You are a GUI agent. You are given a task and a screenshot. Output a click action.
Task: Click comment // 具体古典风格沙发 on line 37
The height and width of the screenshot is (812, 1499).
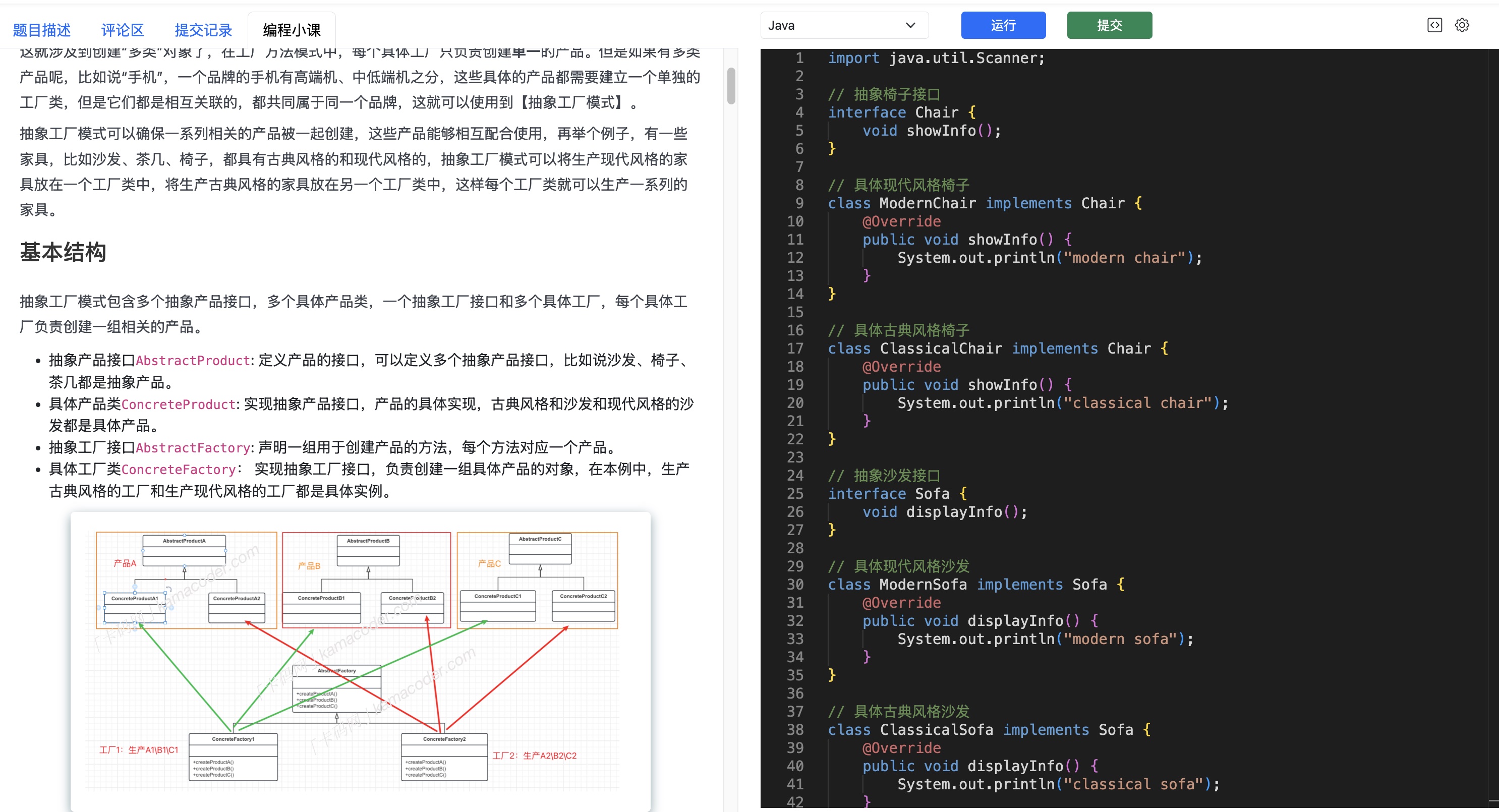click(899, 711)
